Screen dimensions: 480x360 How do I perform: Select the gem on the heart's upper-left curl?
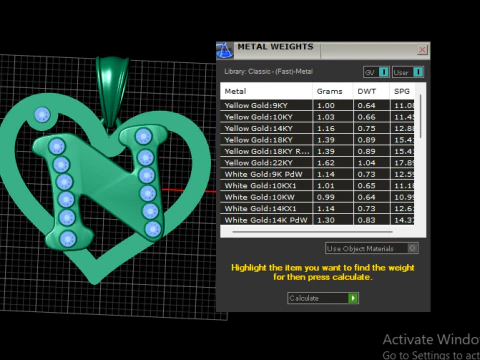tap(42, 115)
